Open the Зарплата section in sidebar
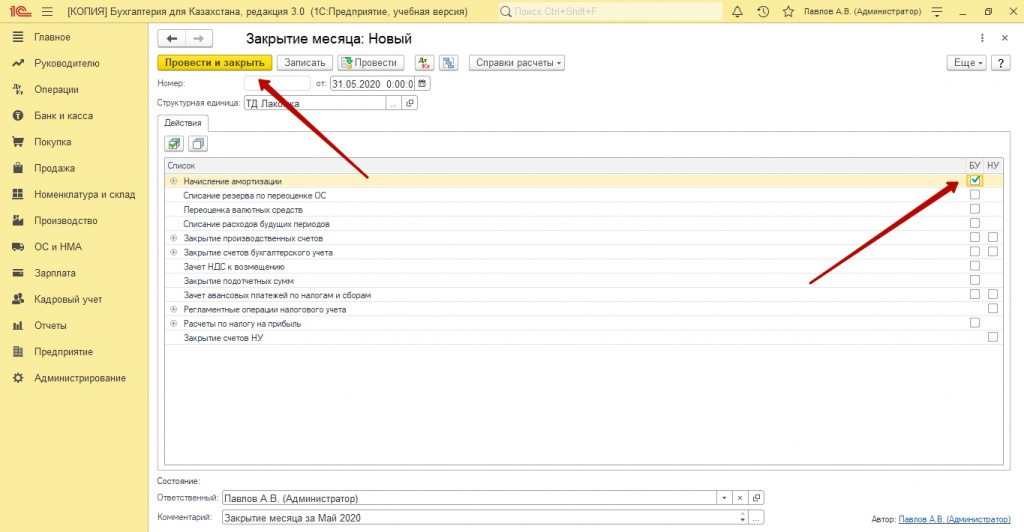The image size is (1024, 532). pyautogui.click(x=52, y=272)
